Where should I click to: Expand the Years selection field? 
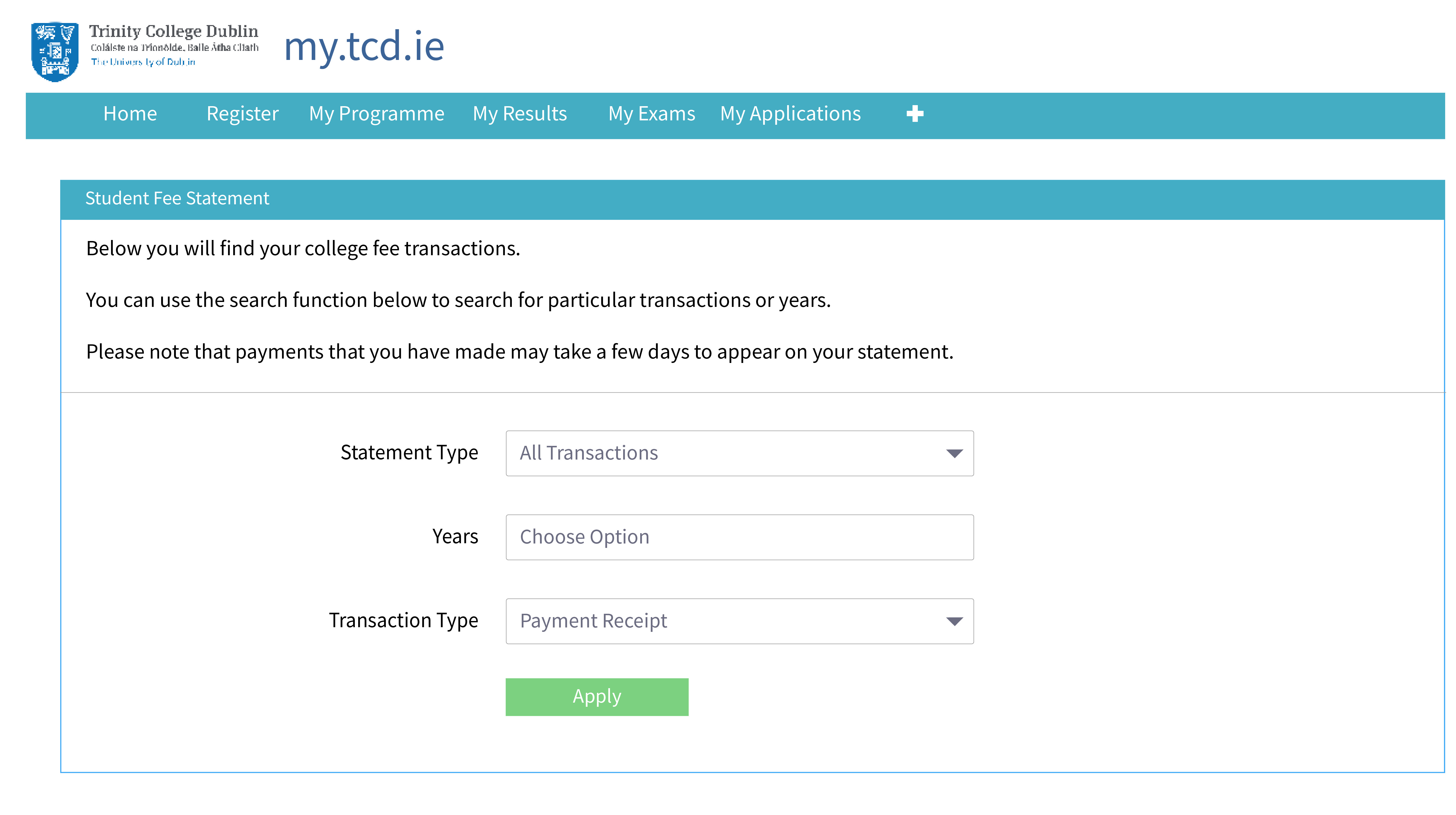point(739,536)
